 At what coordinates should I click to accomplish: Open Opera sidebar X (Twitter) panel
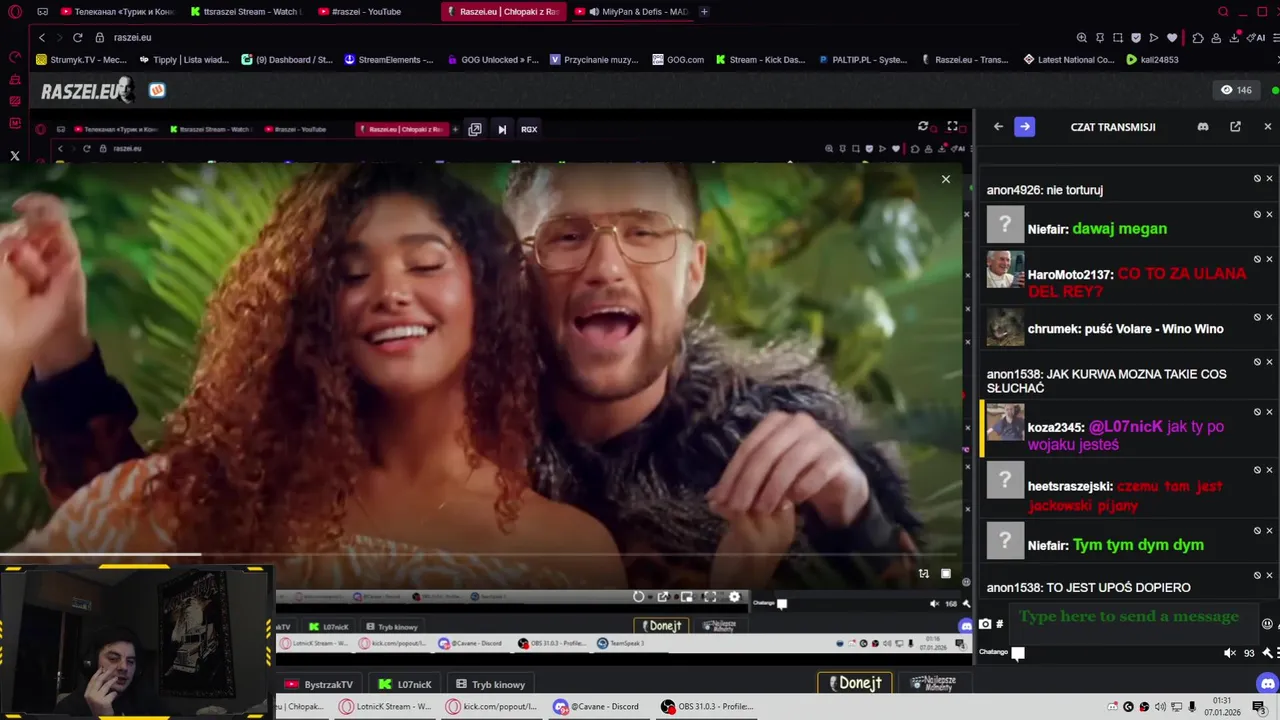pyautogui.click(x=15, y=156)
